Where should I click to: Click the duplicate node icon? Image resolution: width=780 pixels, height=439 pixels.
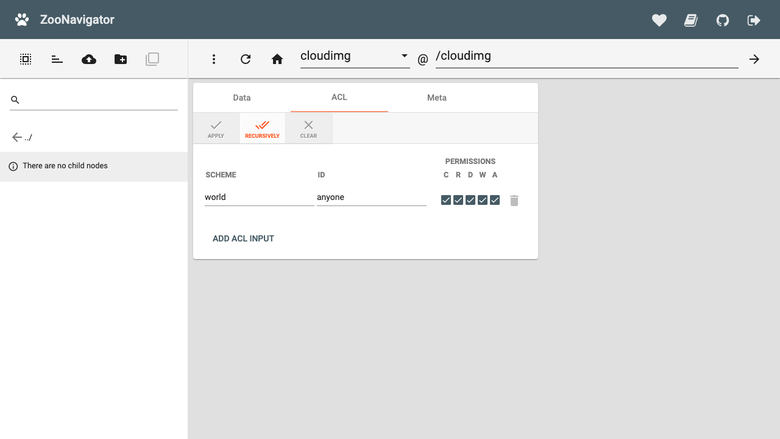[x=152, y=59]
